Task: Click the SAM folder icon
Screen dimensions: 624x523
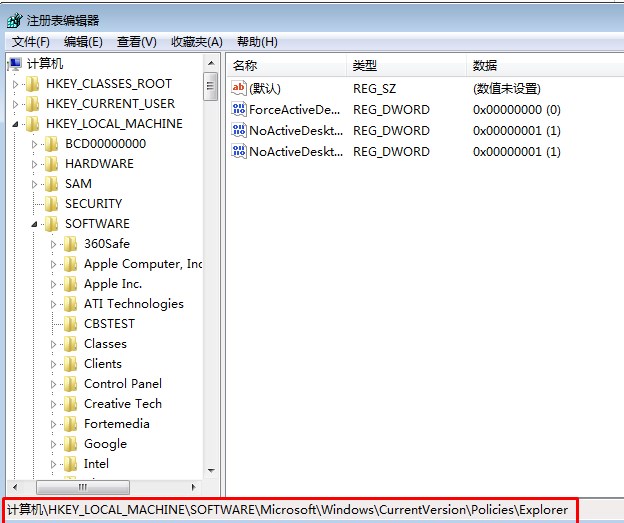Action: pos(51,183)
